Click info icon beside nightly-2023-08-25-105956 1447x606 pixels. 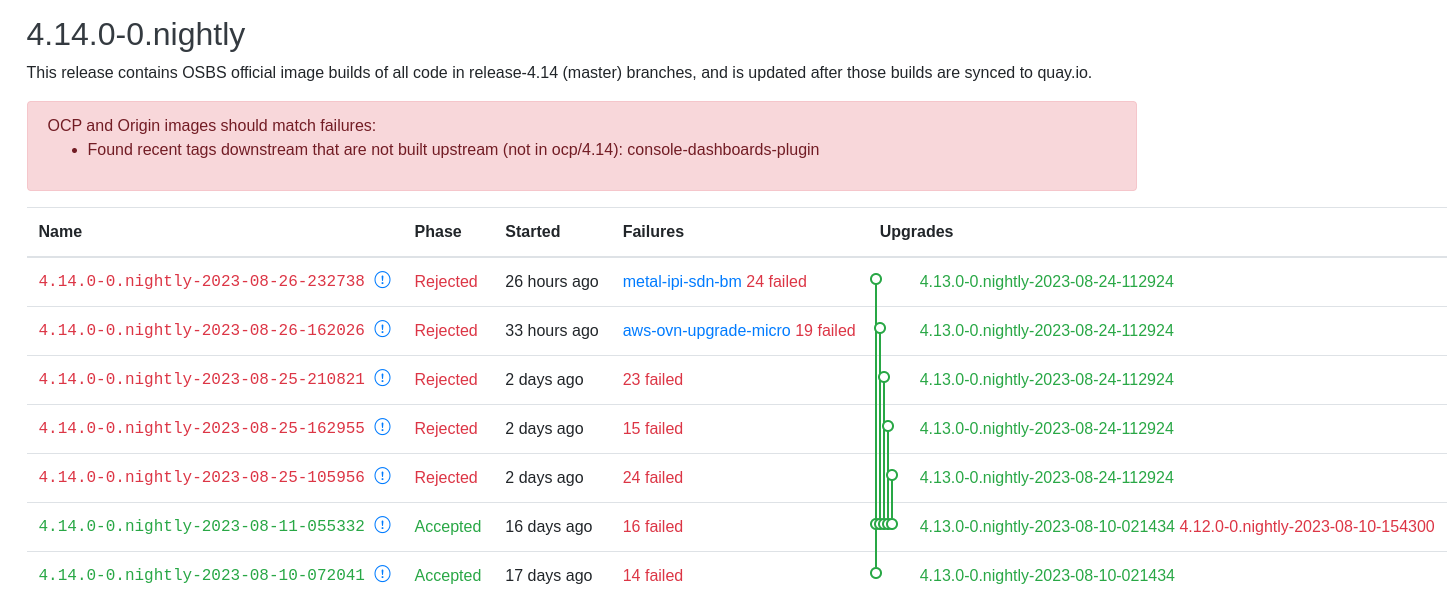382,476
